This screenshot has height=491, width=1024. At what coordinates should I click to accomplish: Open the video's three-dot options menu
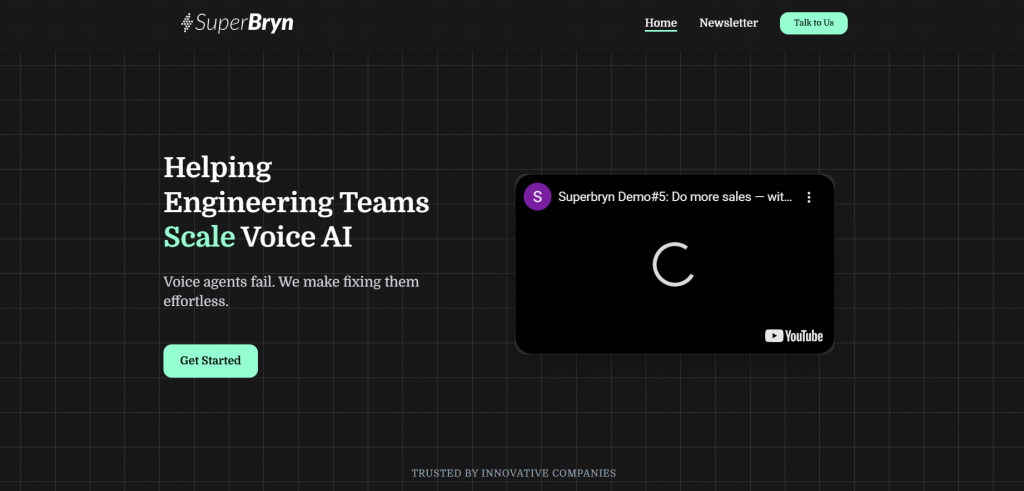tap(809, 197)
